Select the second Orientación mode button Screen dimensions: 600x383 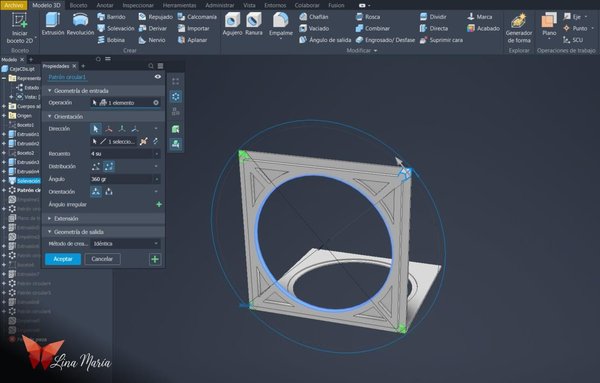[109, 192]
